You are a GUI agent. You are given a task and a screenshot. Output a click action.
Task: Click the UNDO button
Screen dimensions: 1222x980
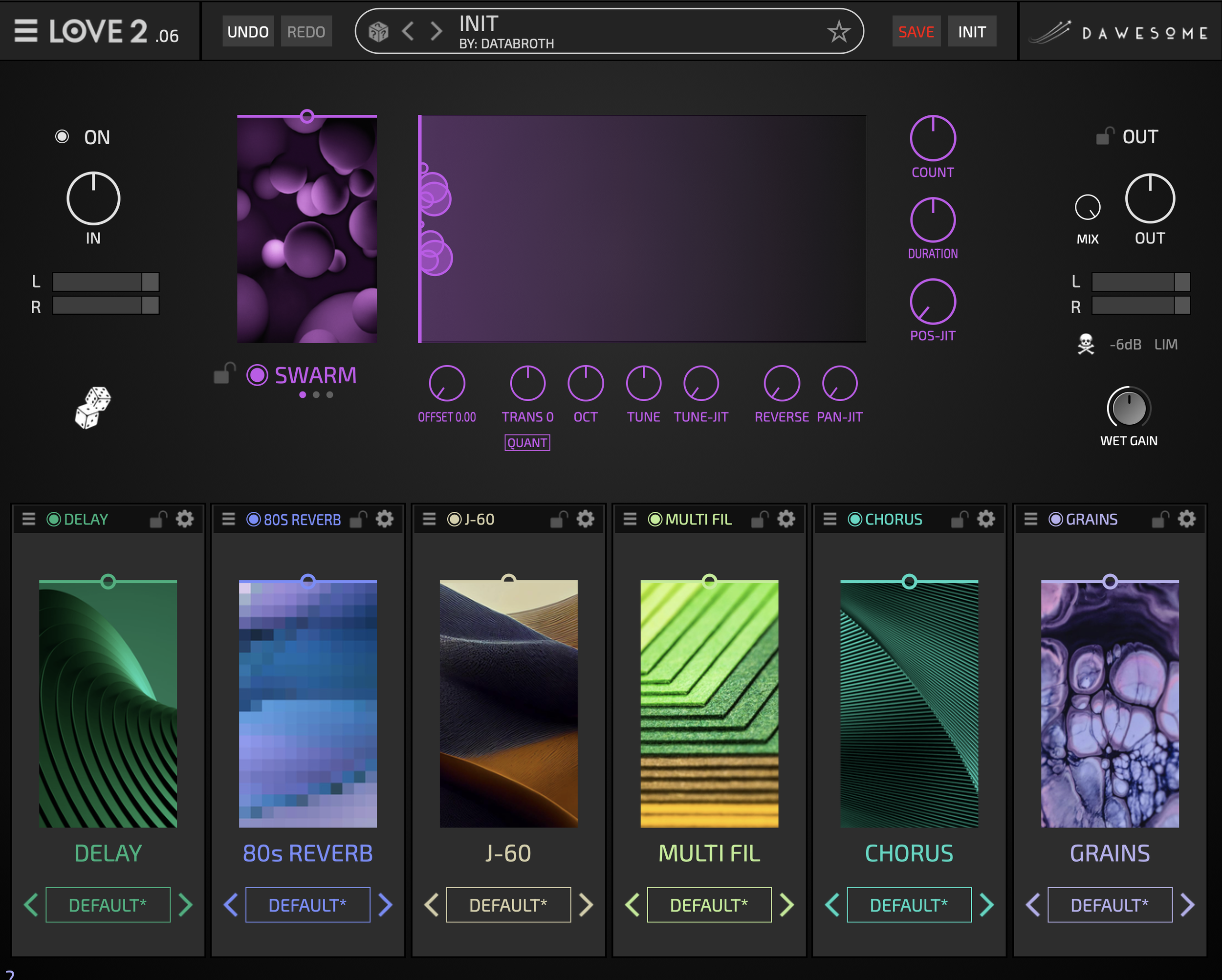point(248,32)
